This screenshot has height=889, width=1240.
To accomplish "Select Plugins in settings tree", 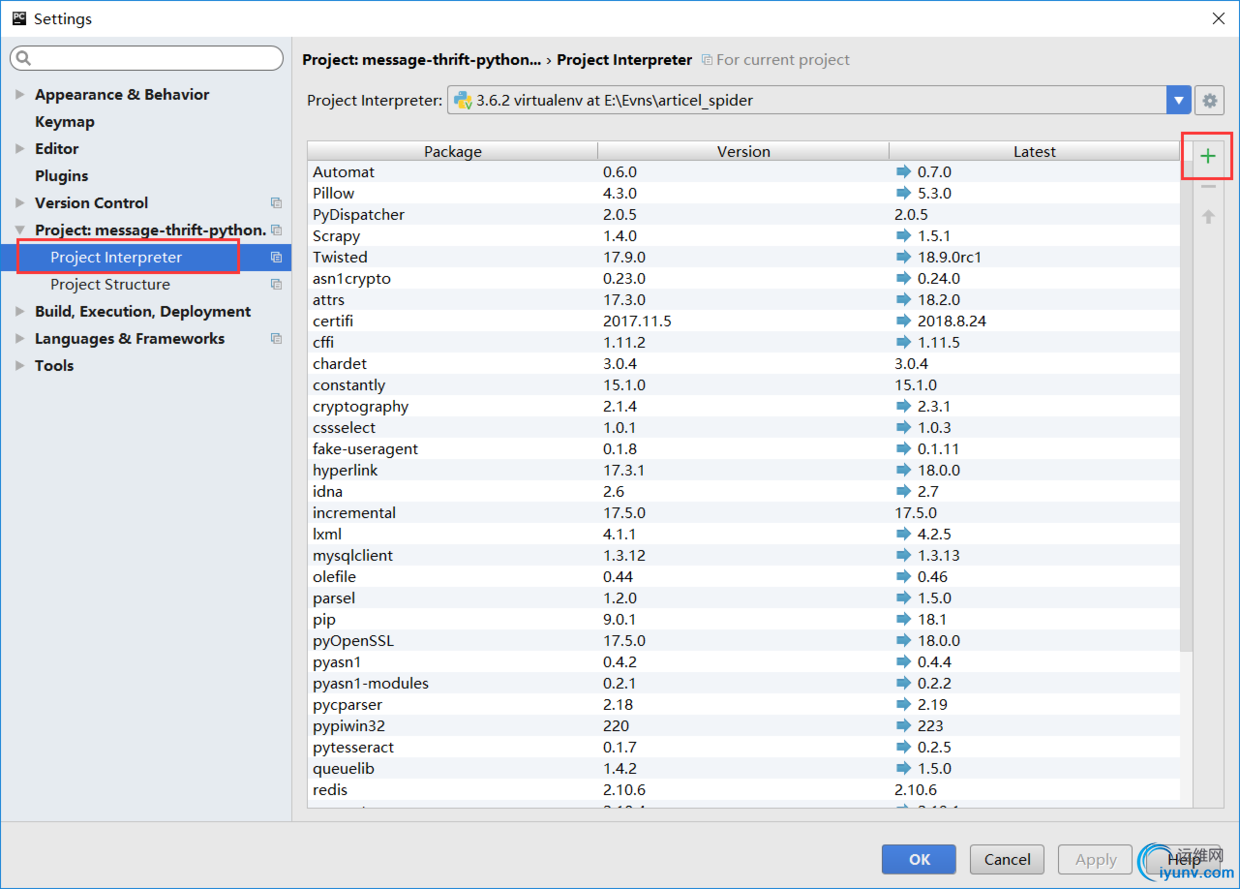I will tap(62, 176).
